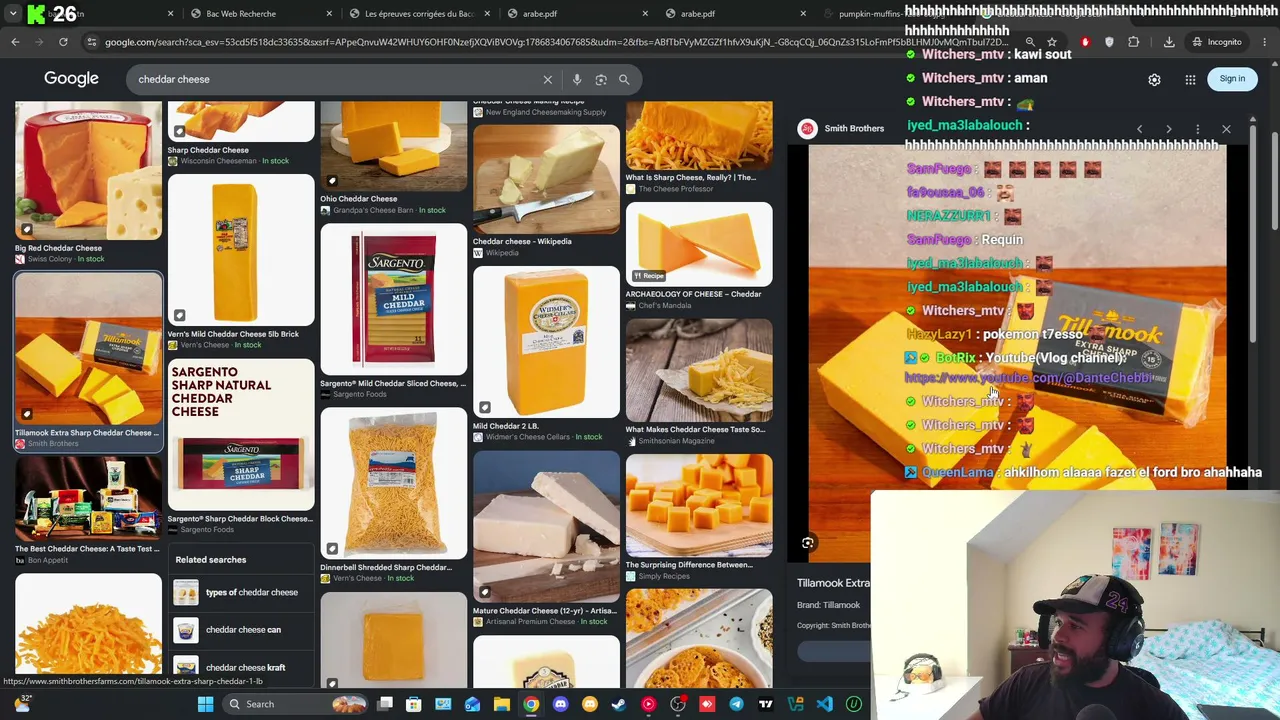Focus the cheddar cheese search field
Screen dimensions: 1280x720
coord(335,79)
